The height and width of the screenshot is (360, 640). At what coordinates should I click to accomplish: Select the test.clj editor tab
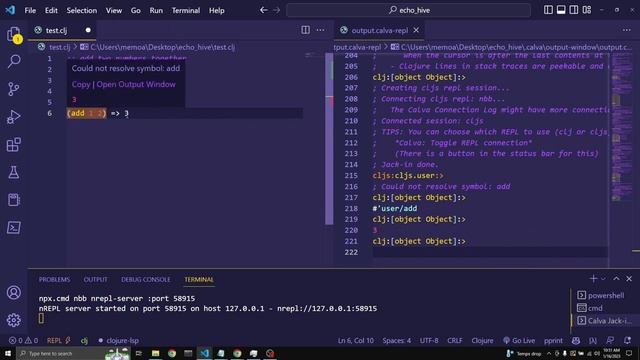tap(62, 30)
